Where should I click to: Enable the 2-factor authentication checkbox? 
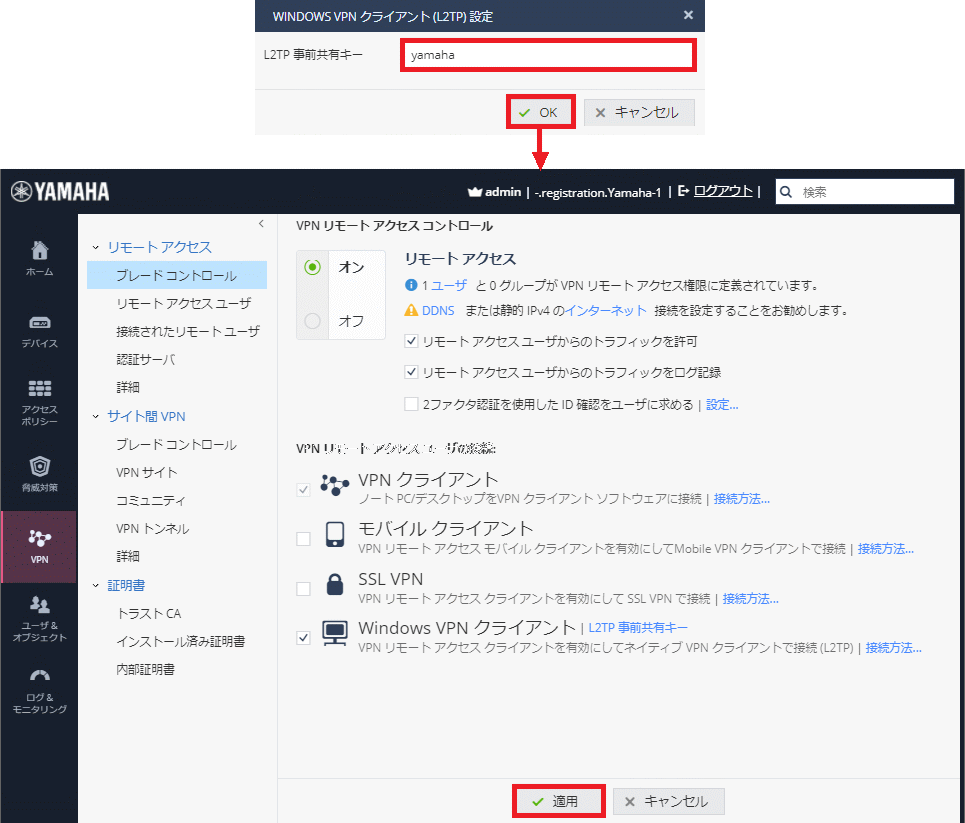[x=411, y=405]
